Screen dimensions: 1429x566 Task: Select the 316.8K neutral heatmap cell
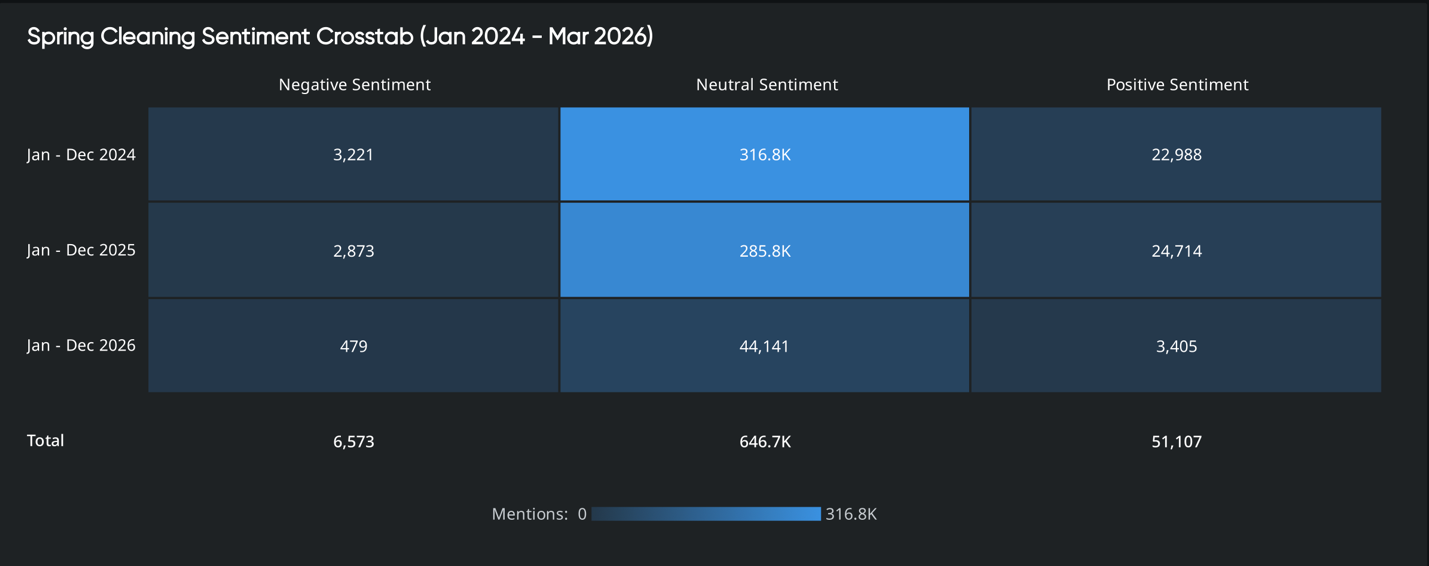coord(765,155)
